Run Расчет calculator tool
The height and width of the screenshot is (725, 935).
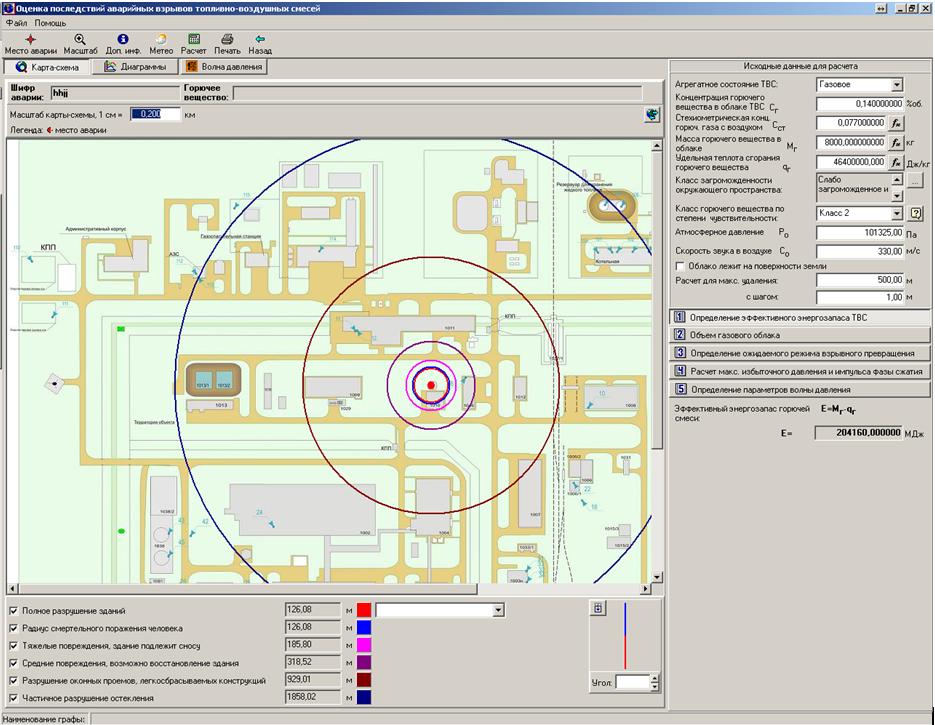[x=194, y=39]
